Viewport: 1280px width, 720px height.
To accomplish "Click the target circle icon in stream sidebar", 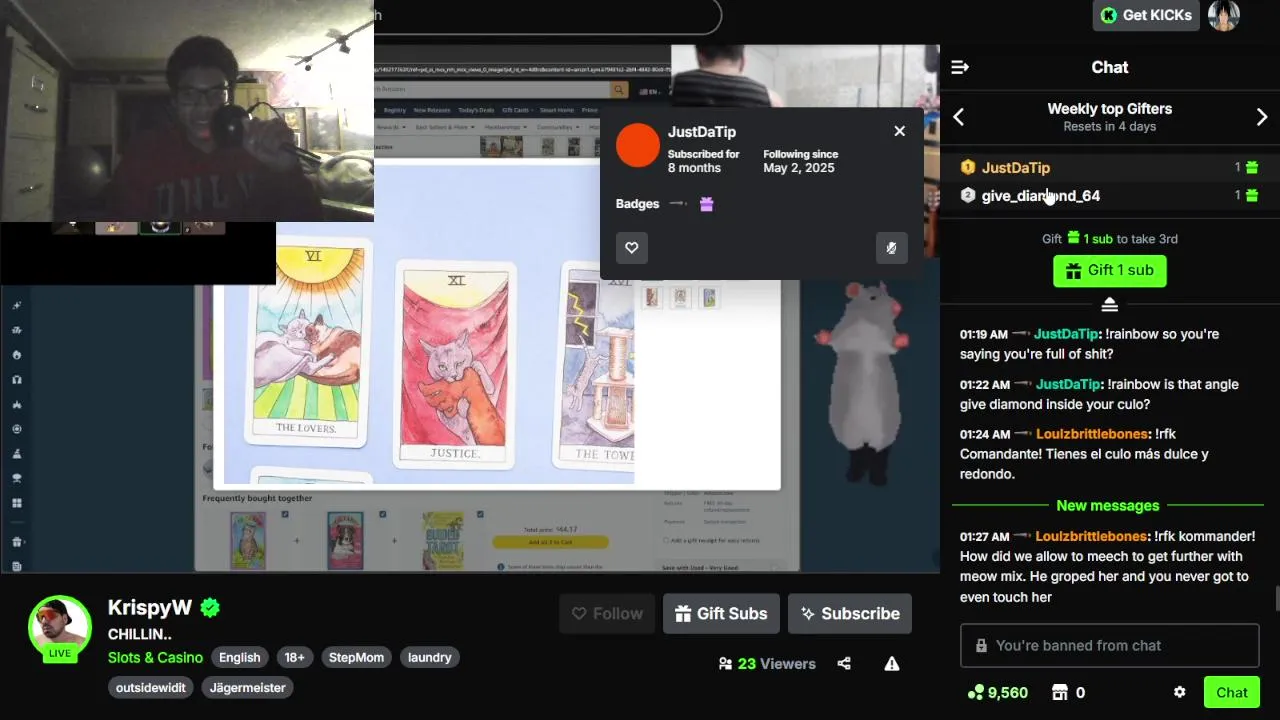I will [17, 429].
